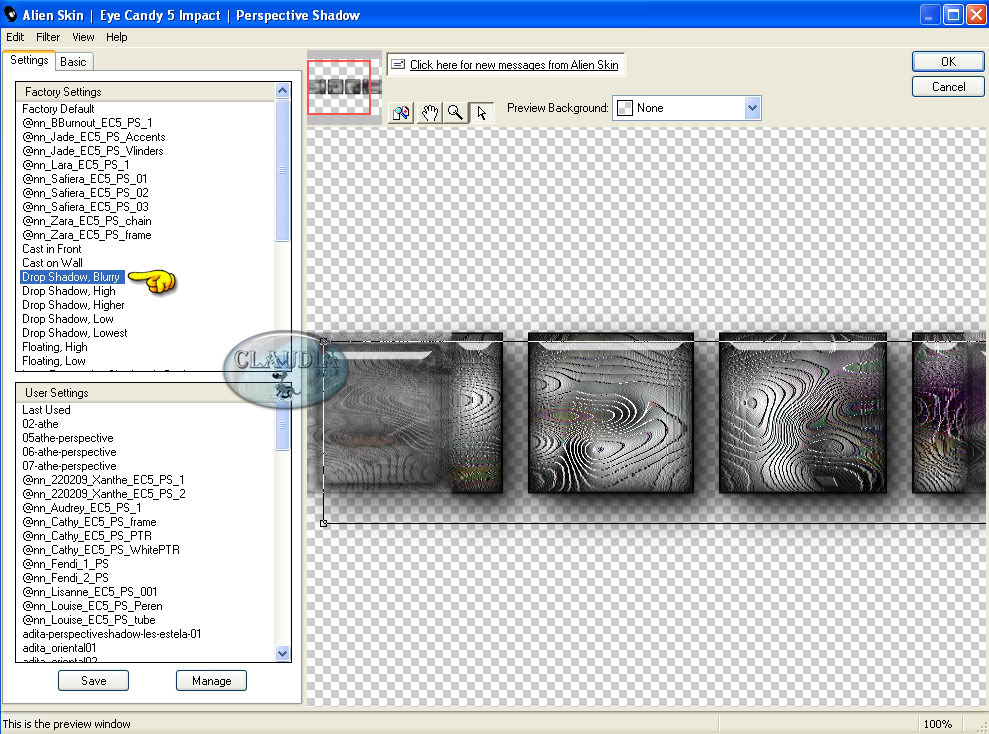
Task: Select @nn_Cathy_EC5_PS_frame setting
Action: point(89,521)
